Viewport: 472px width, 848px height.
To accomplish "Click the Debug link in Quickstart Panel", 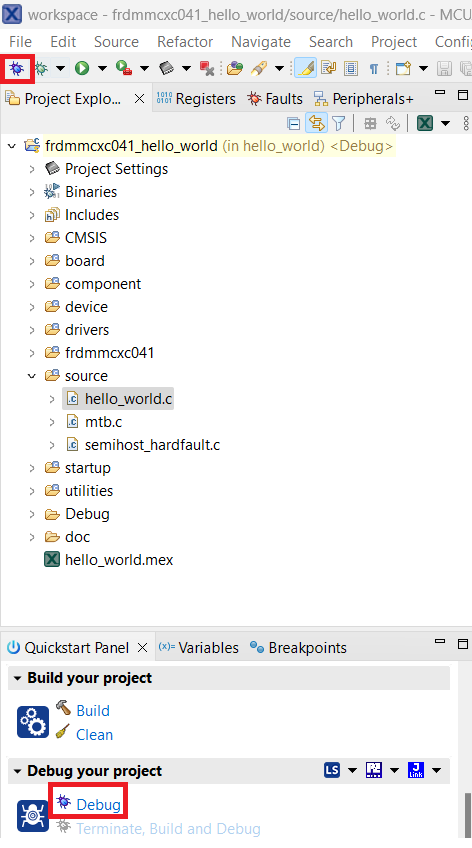I will [x=98, y=805].
